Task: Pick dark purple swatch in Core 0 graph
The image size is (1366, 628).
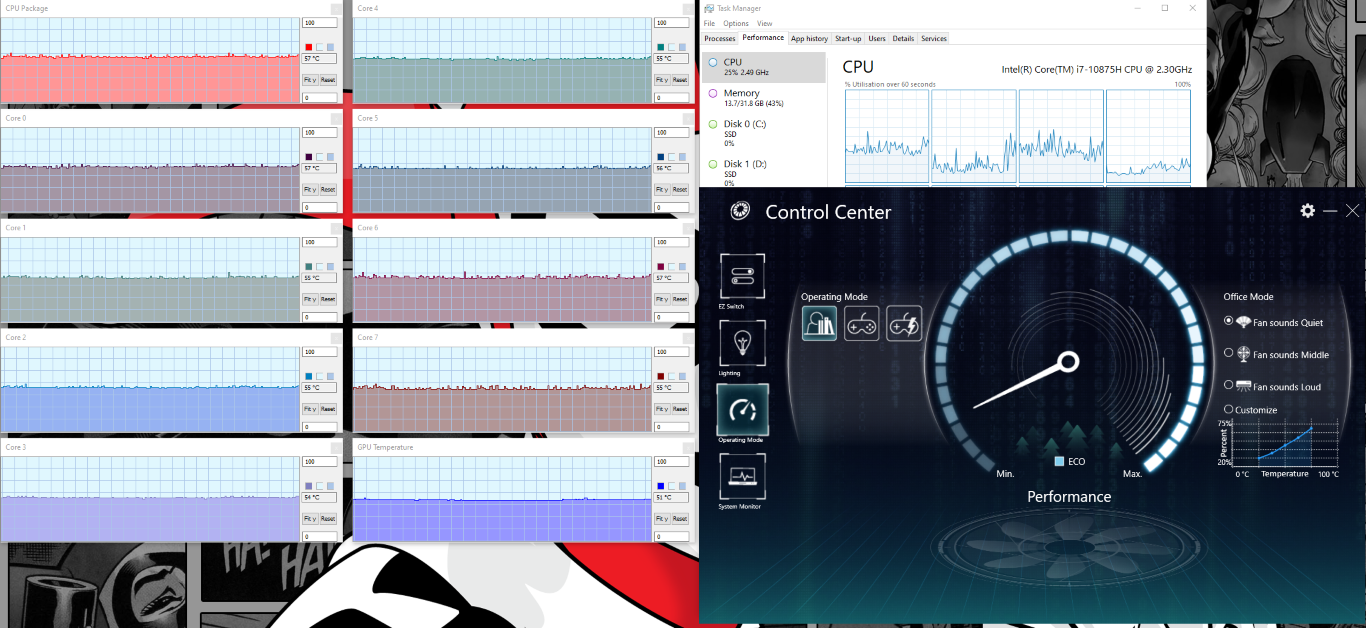Action: click(309, 157)
